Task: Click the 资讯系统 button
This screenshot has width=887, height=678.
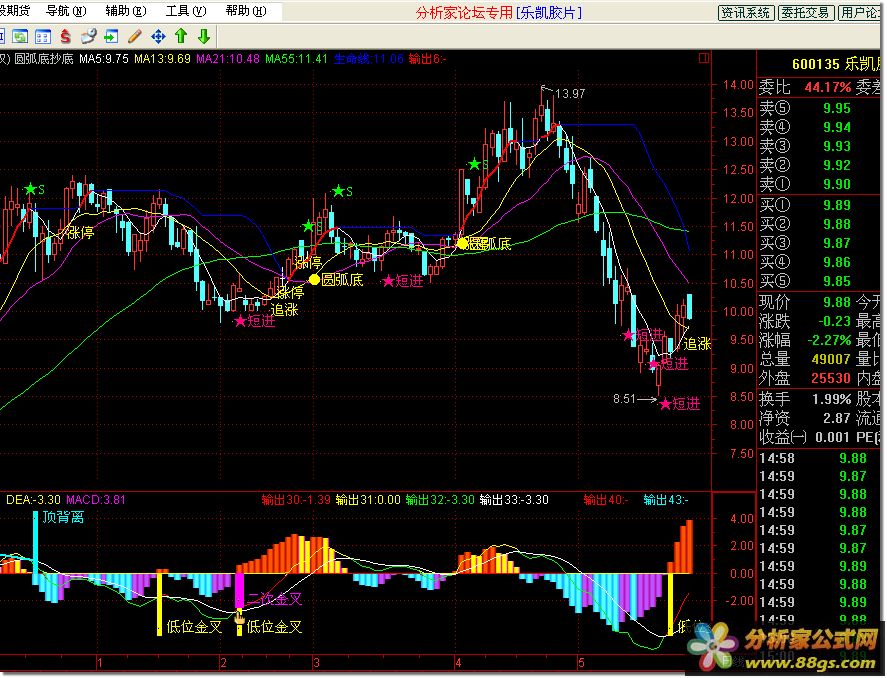Action: 745,12
